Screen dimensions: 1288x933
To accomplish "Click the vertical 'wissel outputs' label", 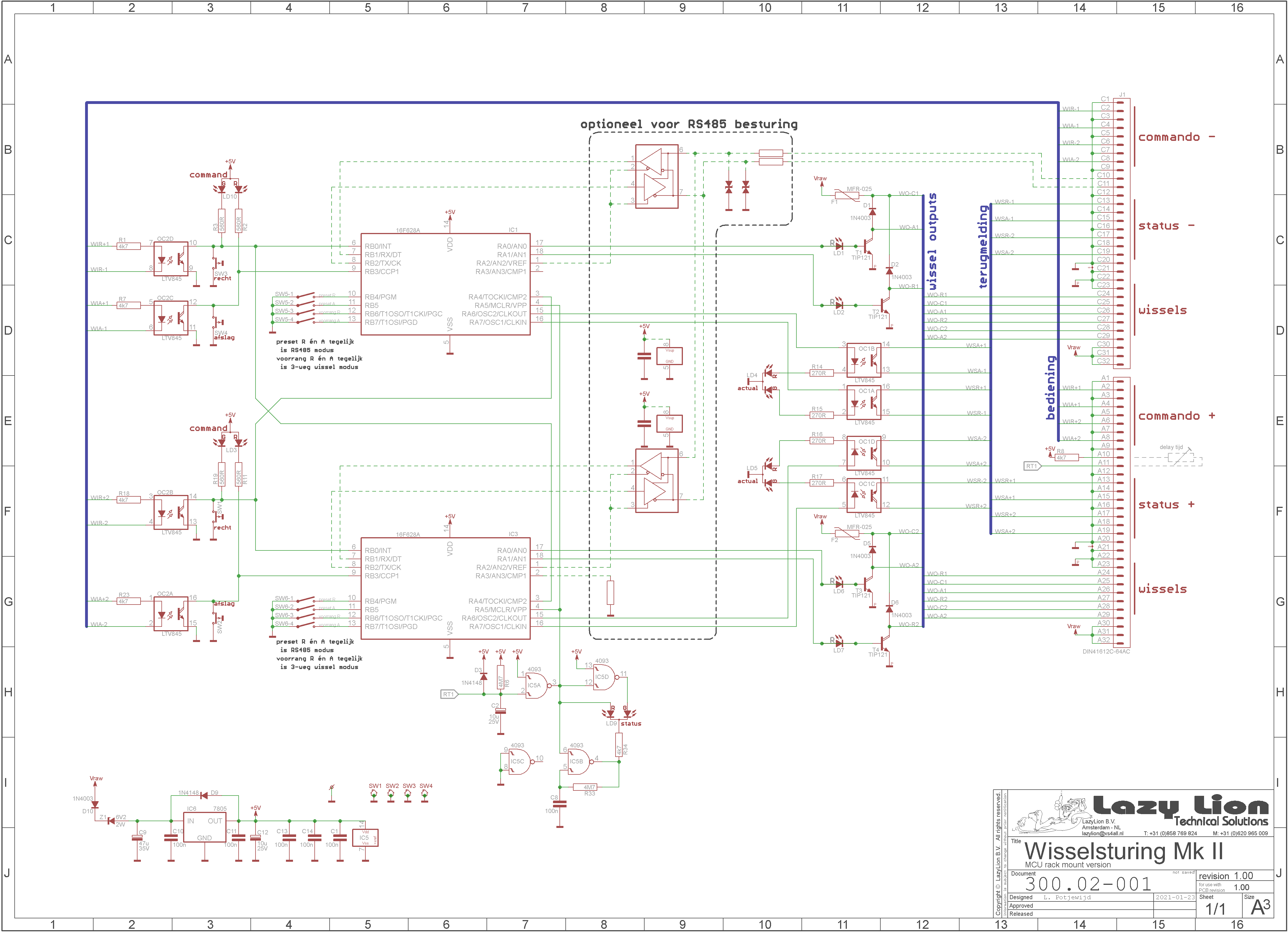I will 932,242.
